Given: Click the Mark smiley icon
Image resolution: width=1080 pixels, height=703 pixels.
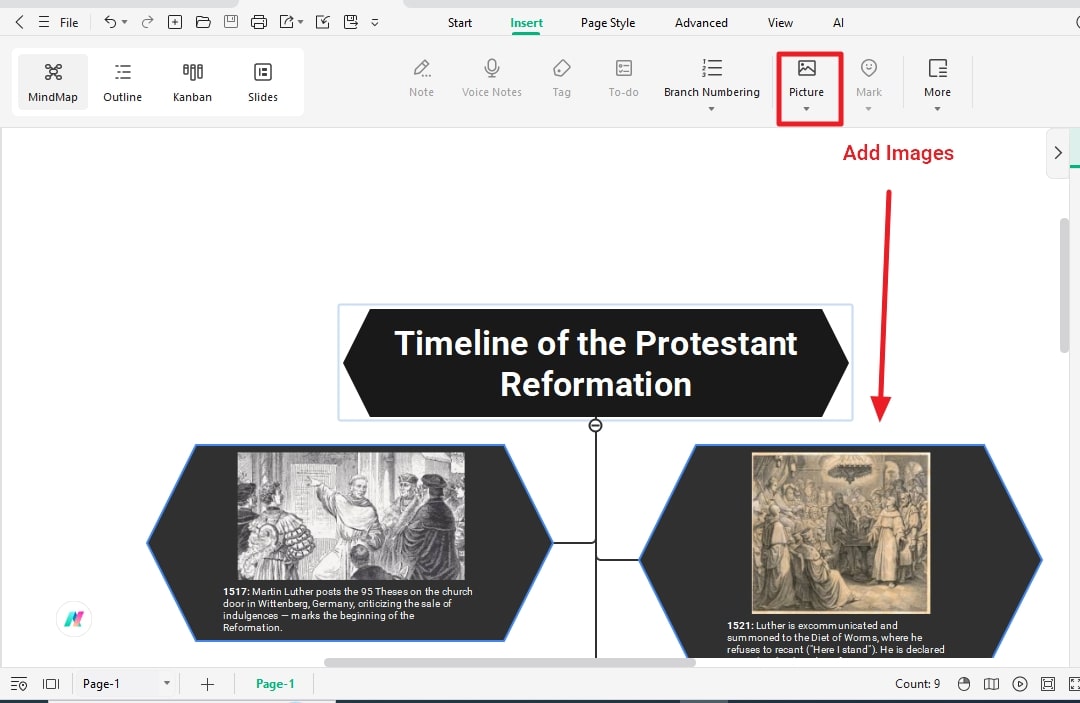Looking at the screenshot, I should (869, 68).
